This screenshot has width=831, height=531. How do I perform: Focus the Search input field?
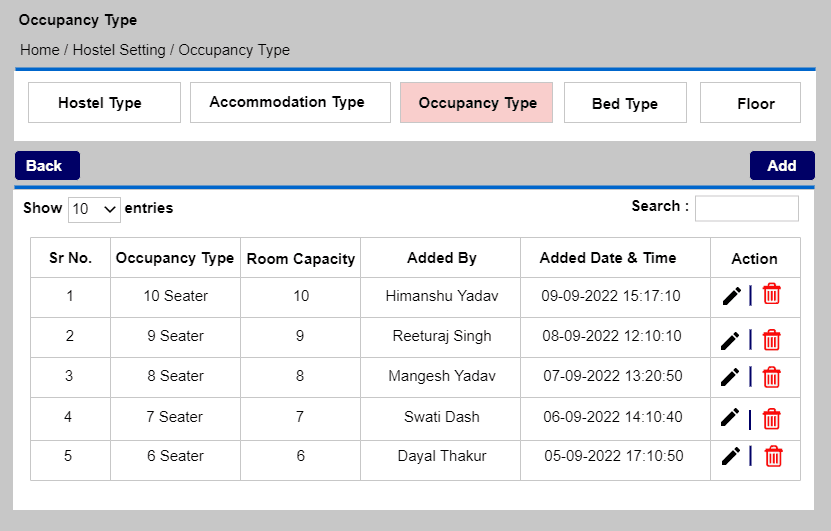[747, 208]
